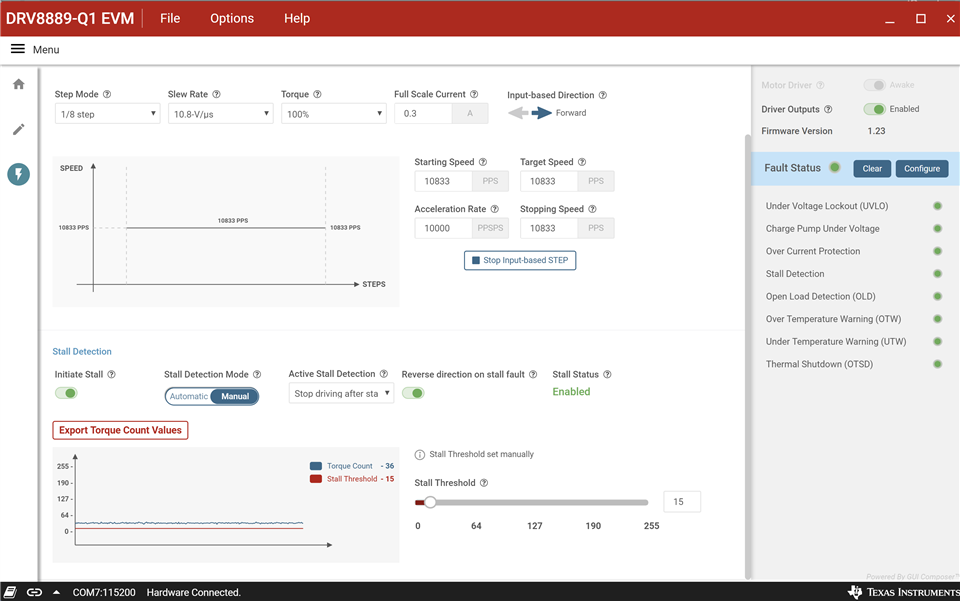960x601 pixels.
Task: Click the log document icon in status bar
Action: pos(10,592)
